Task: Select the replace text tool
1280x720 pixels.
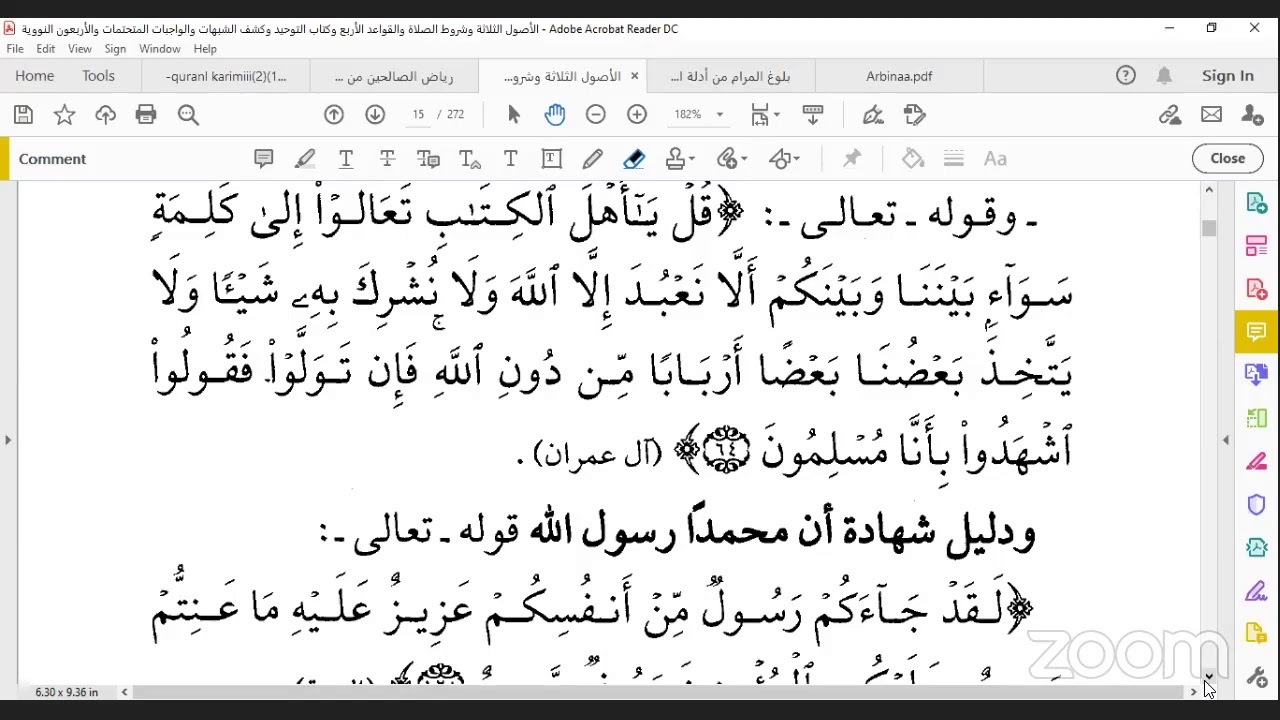Action: tap(428, 158)
